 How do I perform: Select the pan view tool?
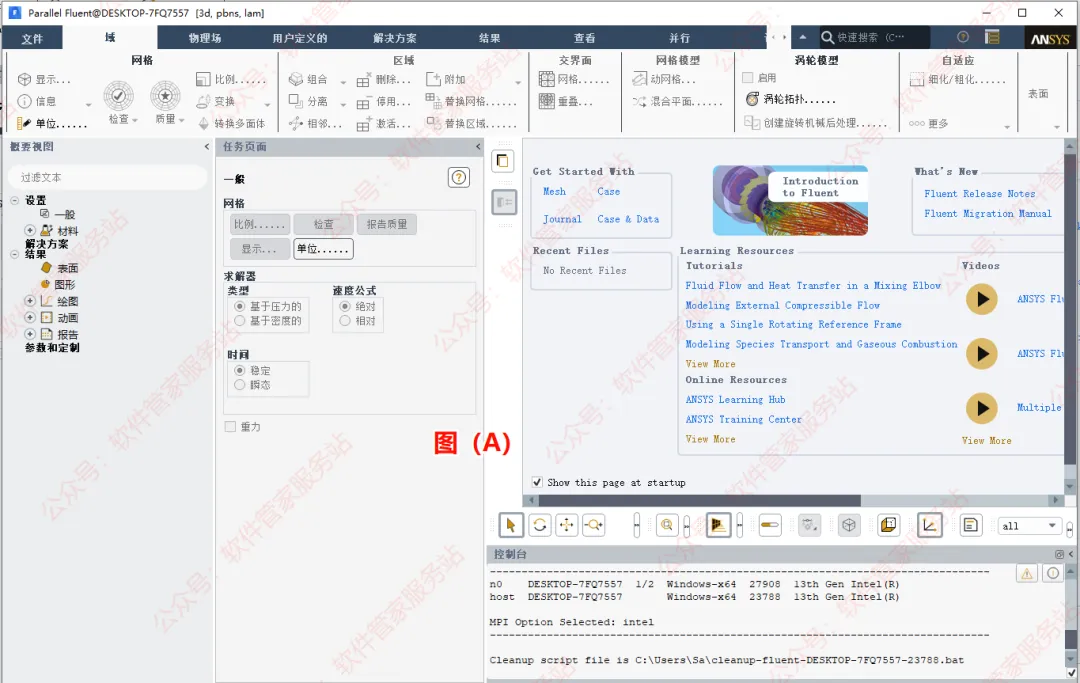click(566, 525)
